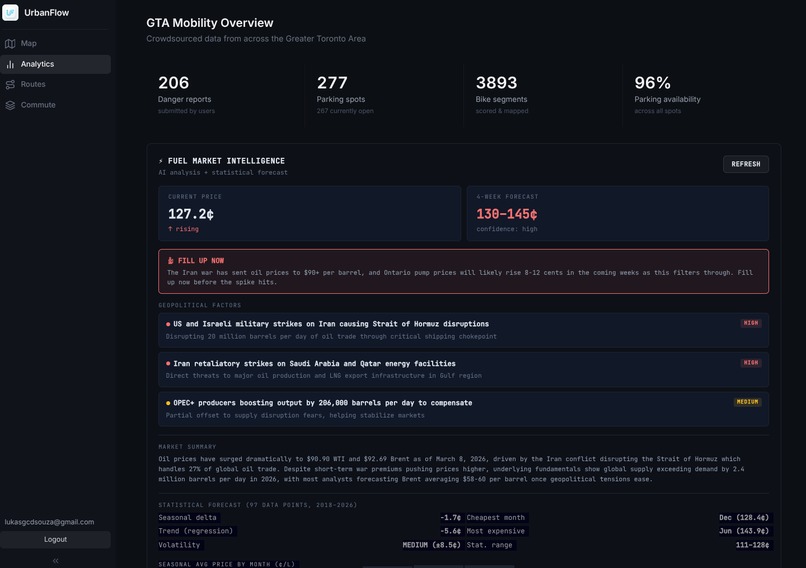Click the MEDIUM (±8.5¢) volatility value
This screenshot has width=806, height=568.
tap(431, 545)
